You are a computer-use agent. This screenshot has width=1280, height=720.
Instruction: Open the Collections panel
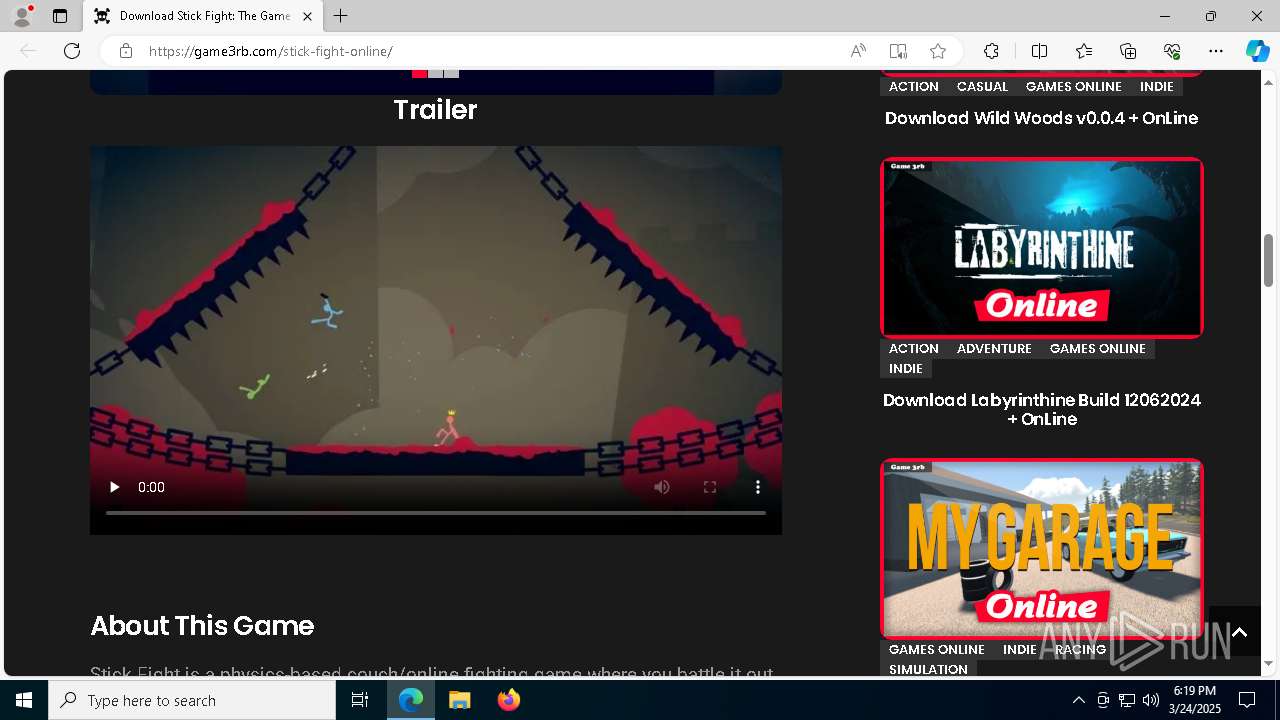tap(1128, 51)
